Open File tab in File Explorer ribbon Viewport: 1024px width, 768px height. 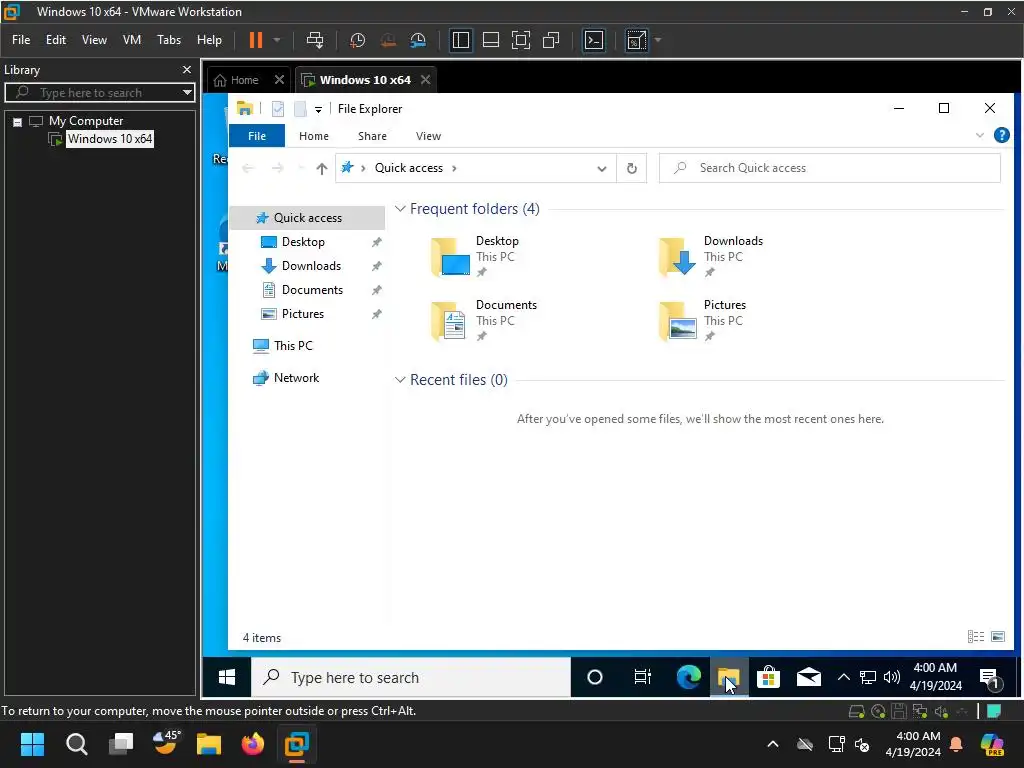(x=257, y=136)
